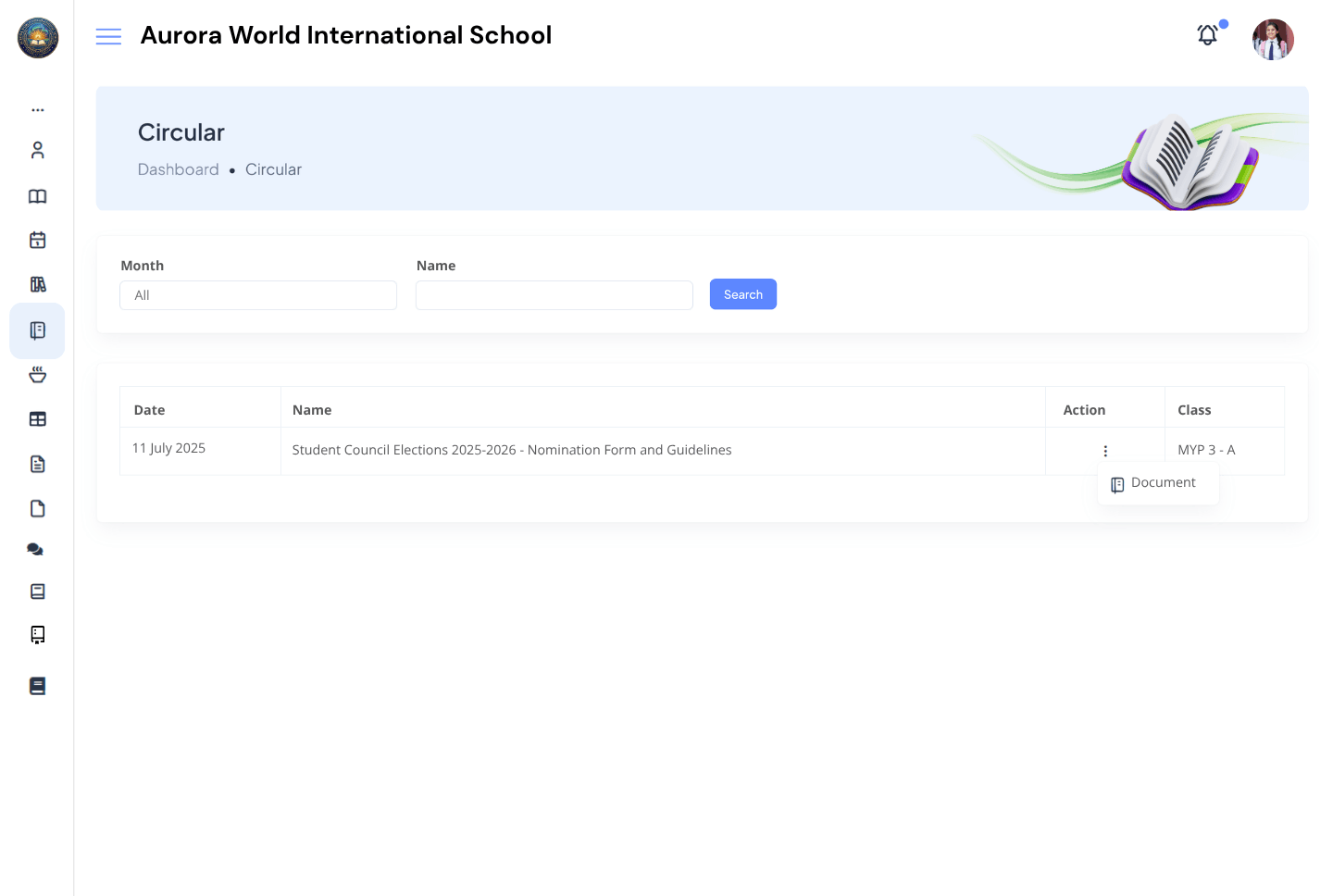
Task: Click the timetable grid icon
Action: tap(37, 418)
